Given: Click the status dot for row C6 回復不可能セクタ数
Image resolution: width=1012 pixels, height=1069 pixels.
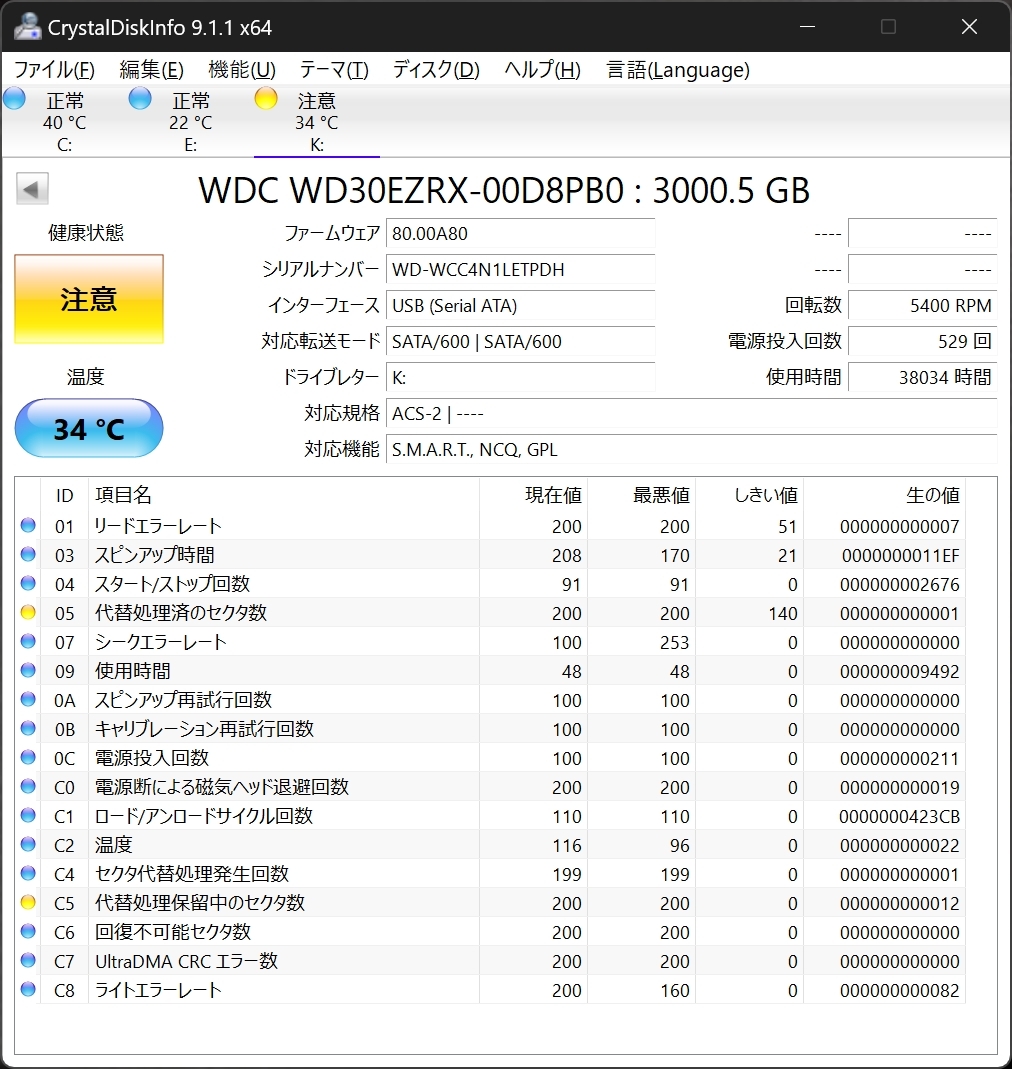Looking at the screenshot, I should point(28,931).
